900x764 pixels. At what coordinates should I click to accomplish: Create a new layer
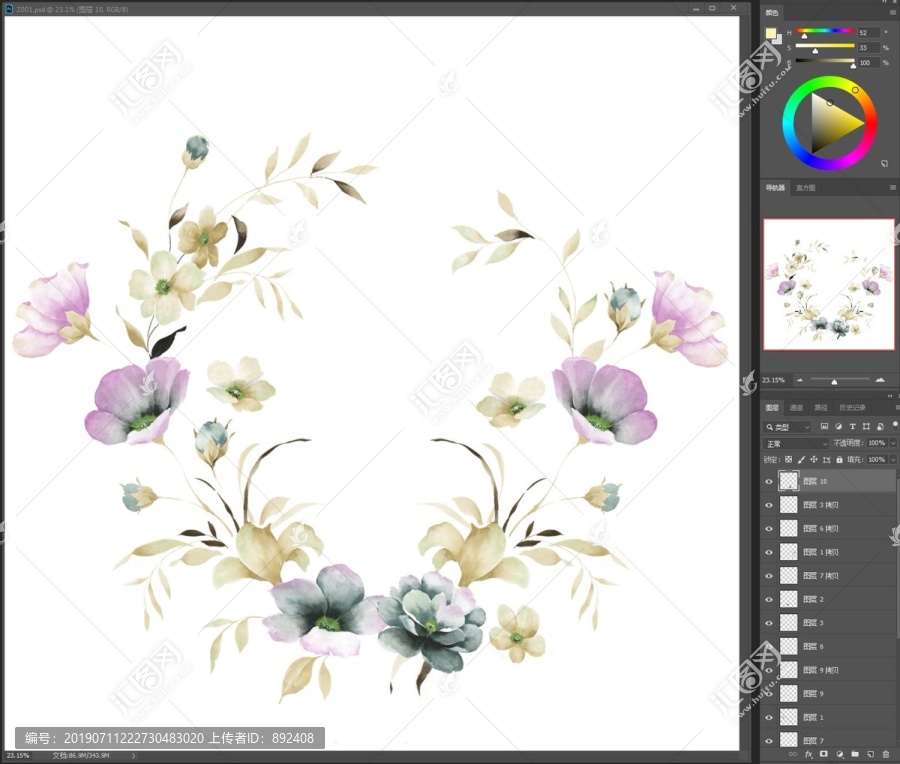pos(871,754)
